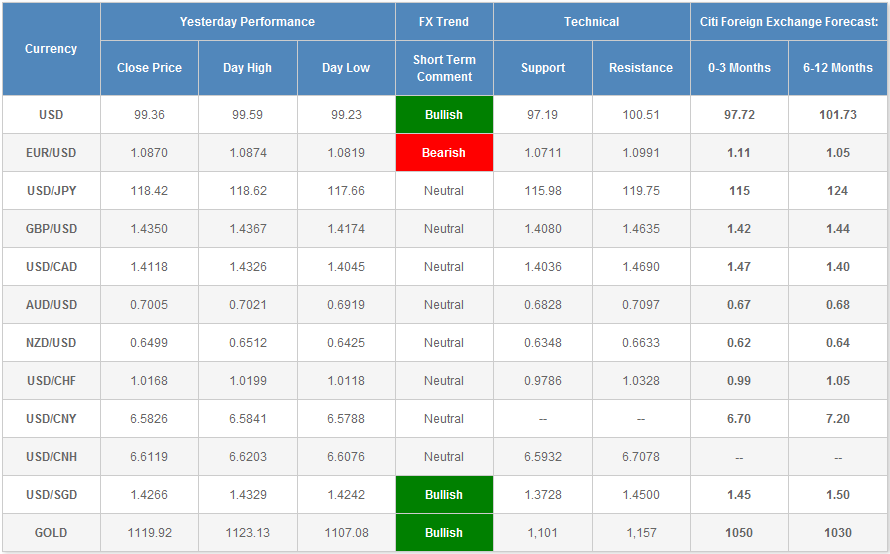Select the GOLD row label
The image size is (890, 554).
(x=51, y=533)
